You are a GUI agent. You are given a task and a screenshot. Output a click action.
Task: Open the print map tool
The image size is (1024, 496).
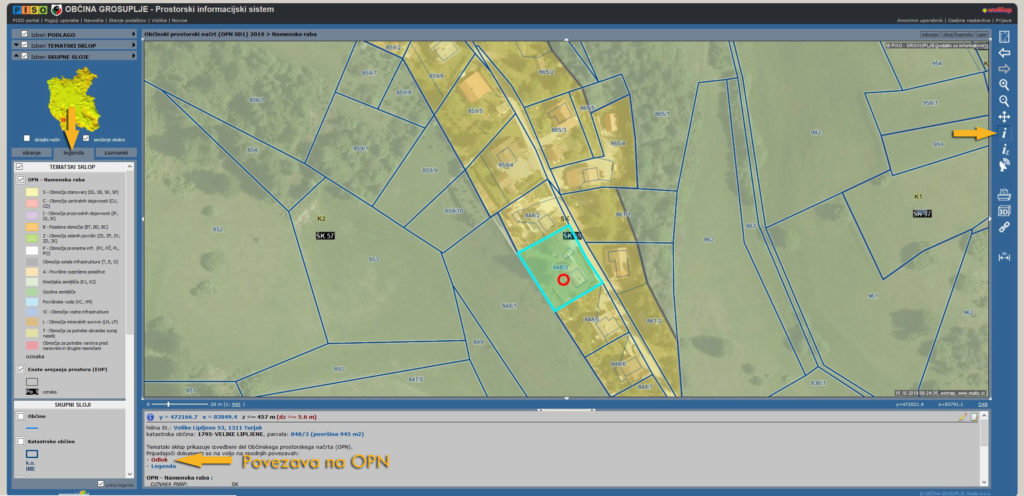coord(1004,195)
